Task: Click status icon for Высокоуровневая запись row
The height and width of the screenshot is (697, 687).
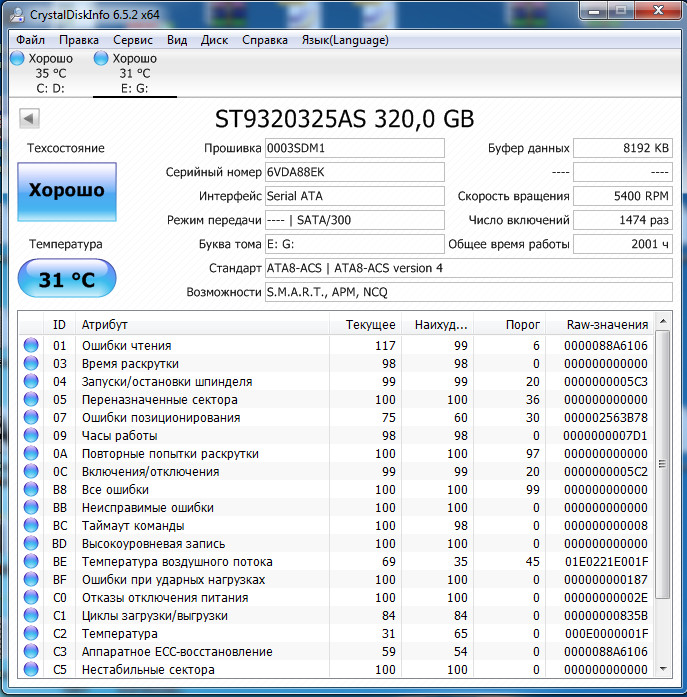Action: 31,543
